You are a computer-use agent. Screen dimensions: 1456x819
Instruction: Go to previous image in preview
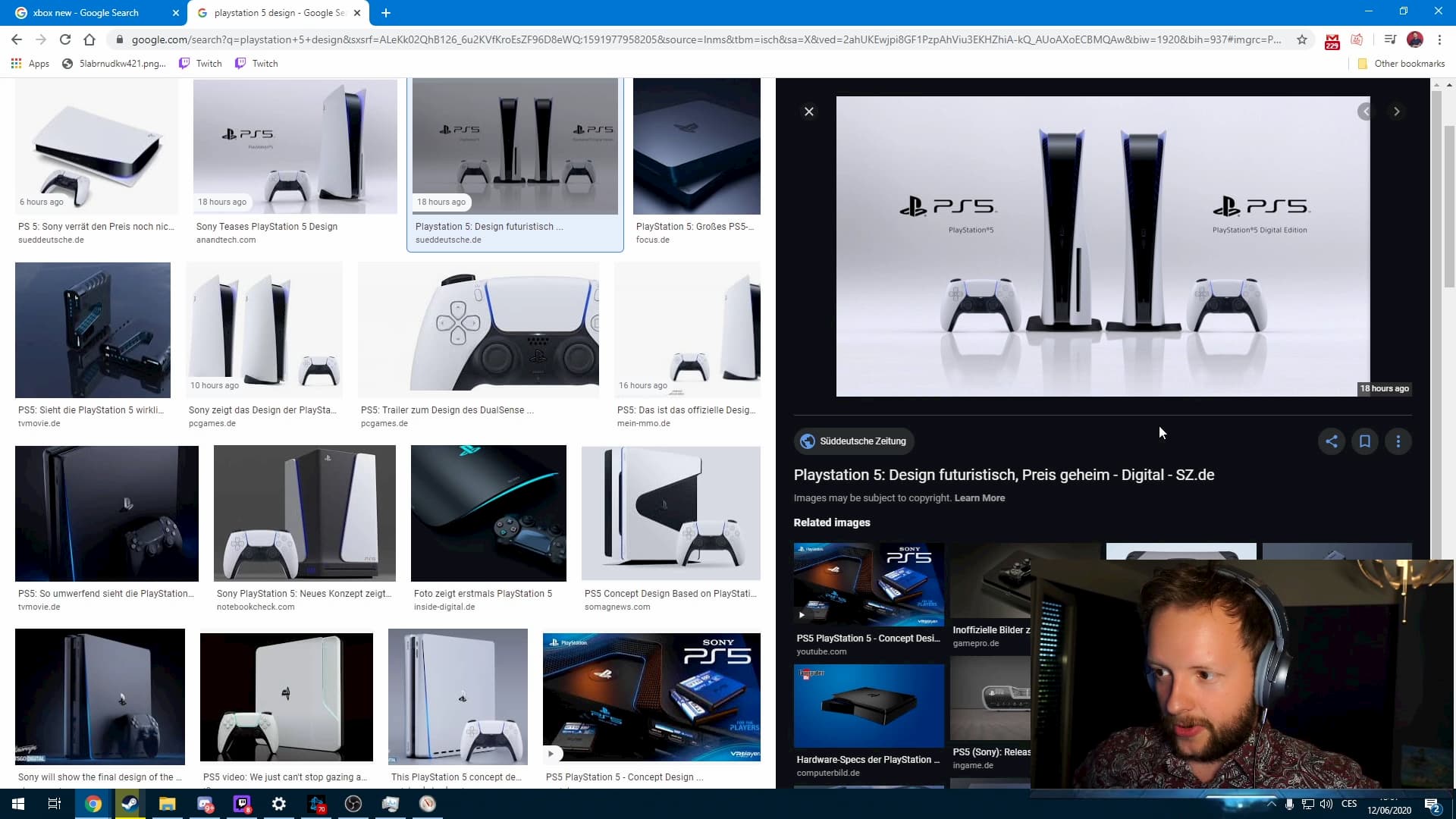tap(1365, 111)
